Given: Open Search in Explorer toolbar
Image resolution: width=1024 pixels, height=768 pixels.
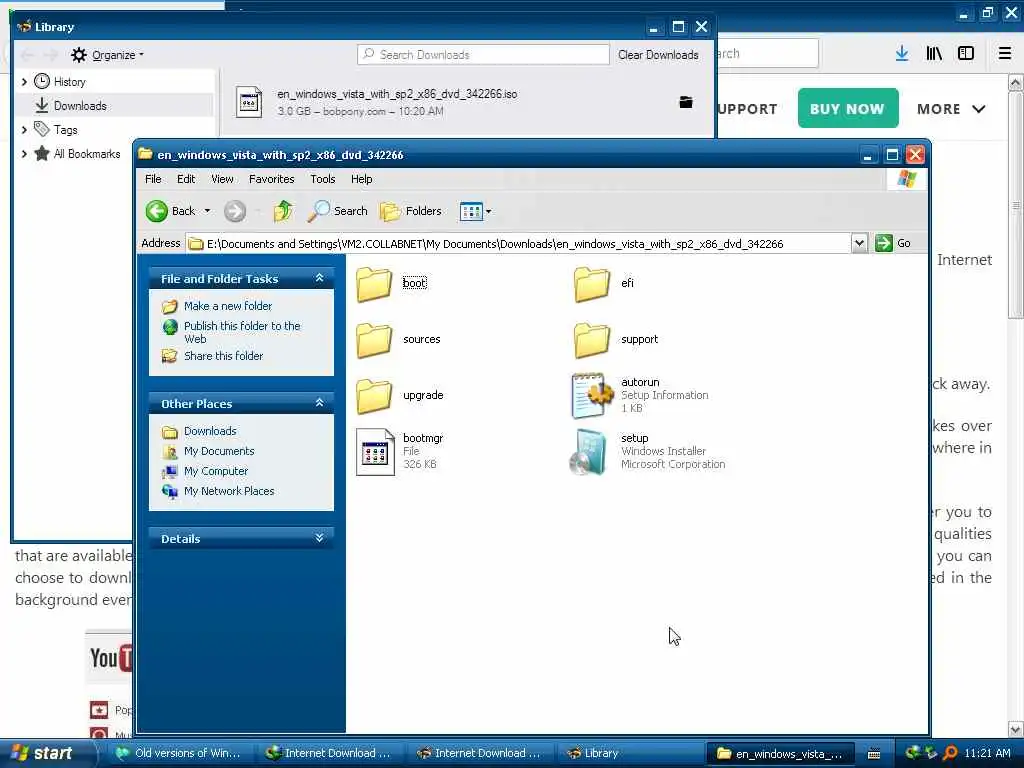Looking at the screenshot, I should (x=338, y=211).
